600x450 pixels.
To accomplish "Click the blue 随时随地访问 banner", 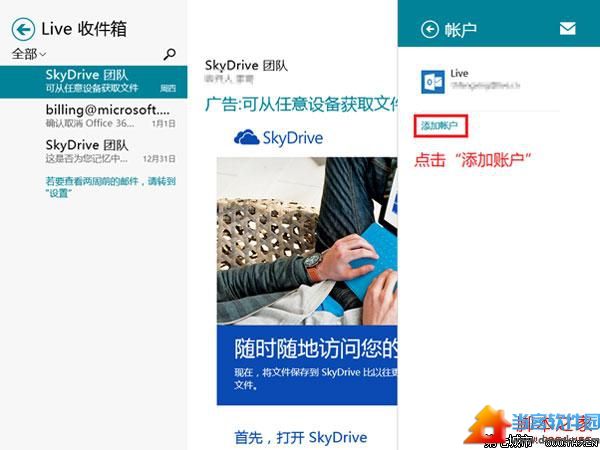I will click(307, 365).
